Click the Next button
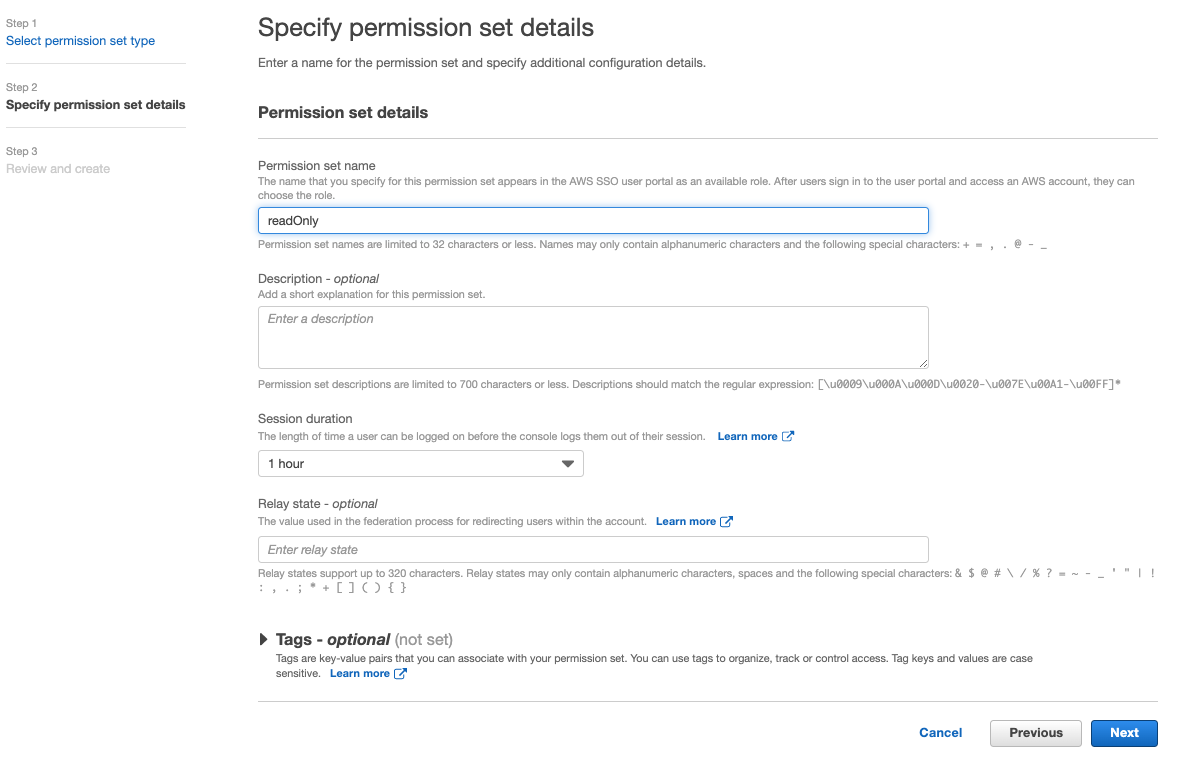The height and width of the screenshot is (767, 1183). click(x=1123, y=732)
